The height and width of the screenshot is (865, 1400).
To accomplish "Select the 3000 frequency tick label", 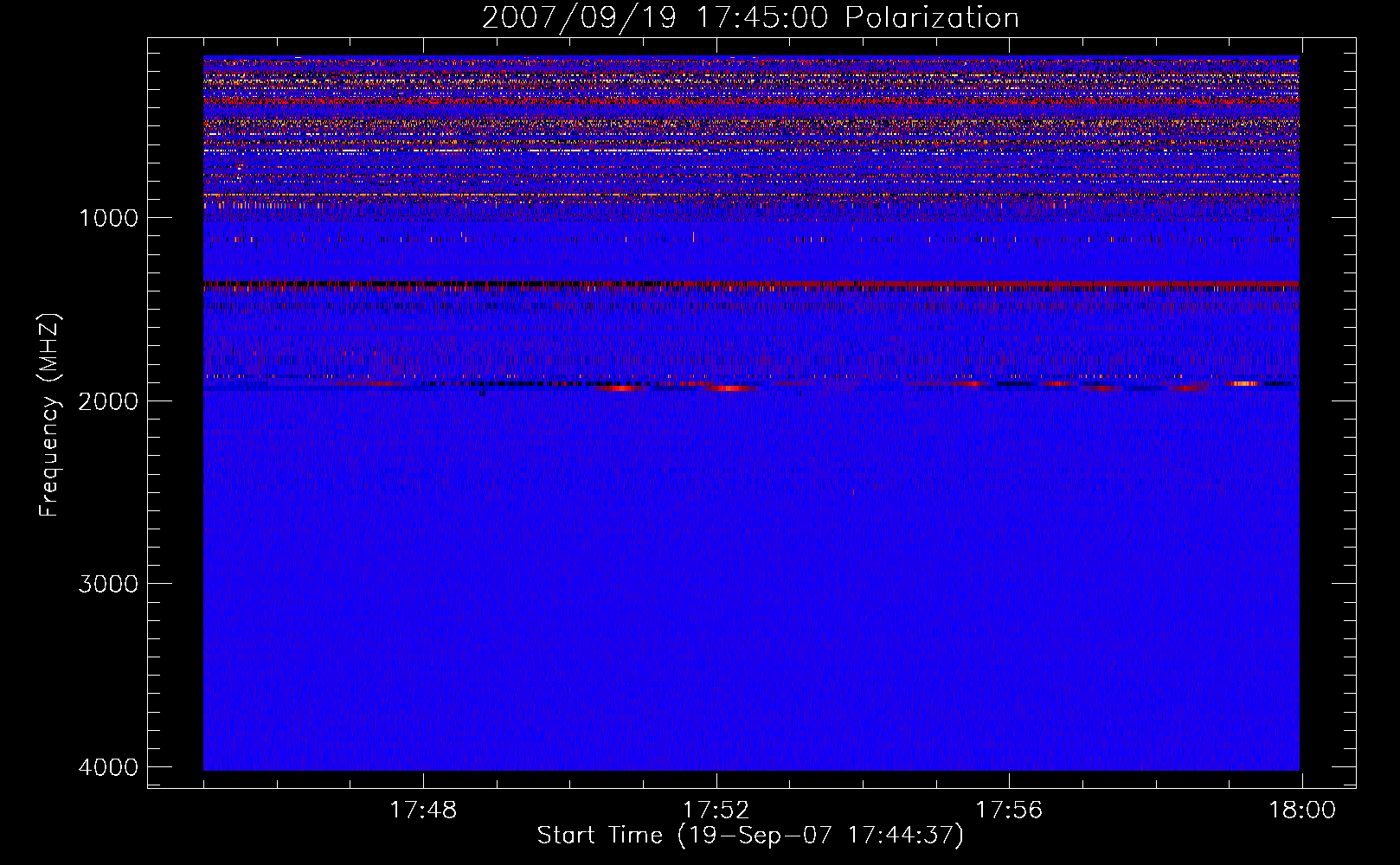I will coord(108,583).
